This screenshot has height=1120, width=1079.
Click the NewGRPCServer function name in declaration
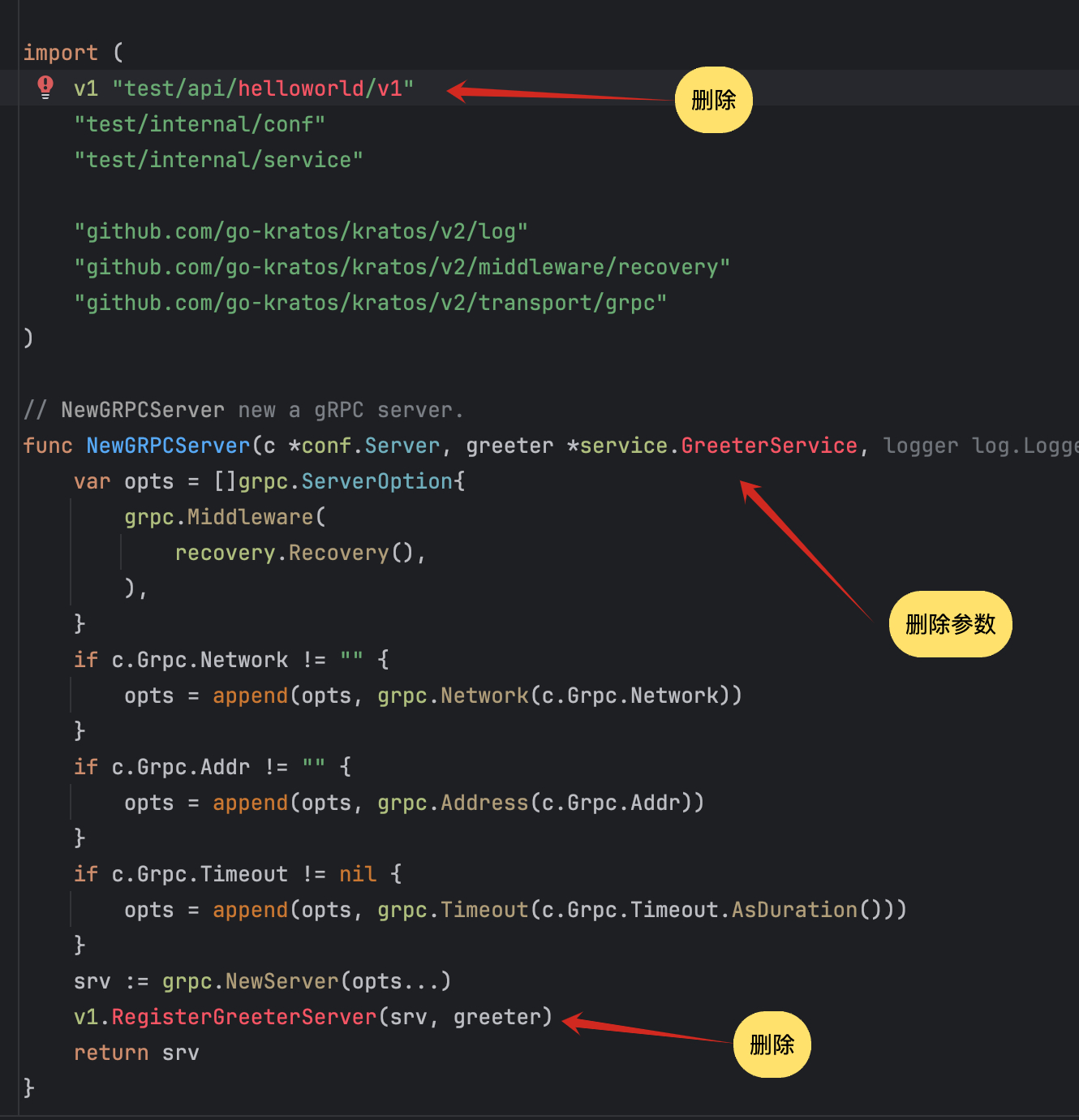(x=168, y=446)
